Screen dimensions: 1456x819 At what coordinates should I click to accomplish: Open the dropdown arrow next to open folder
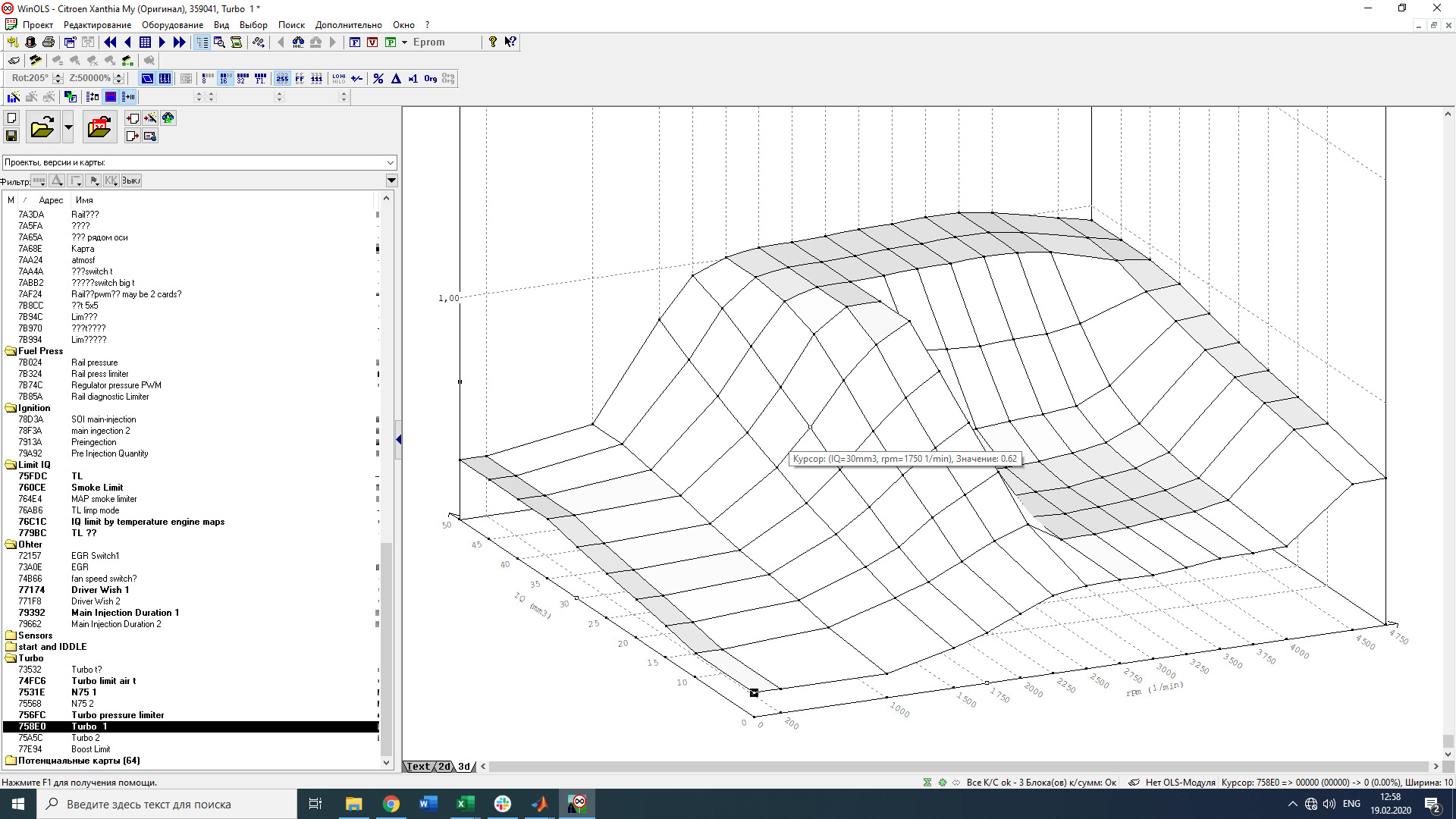pyautogui.click(x=68, y=127)
